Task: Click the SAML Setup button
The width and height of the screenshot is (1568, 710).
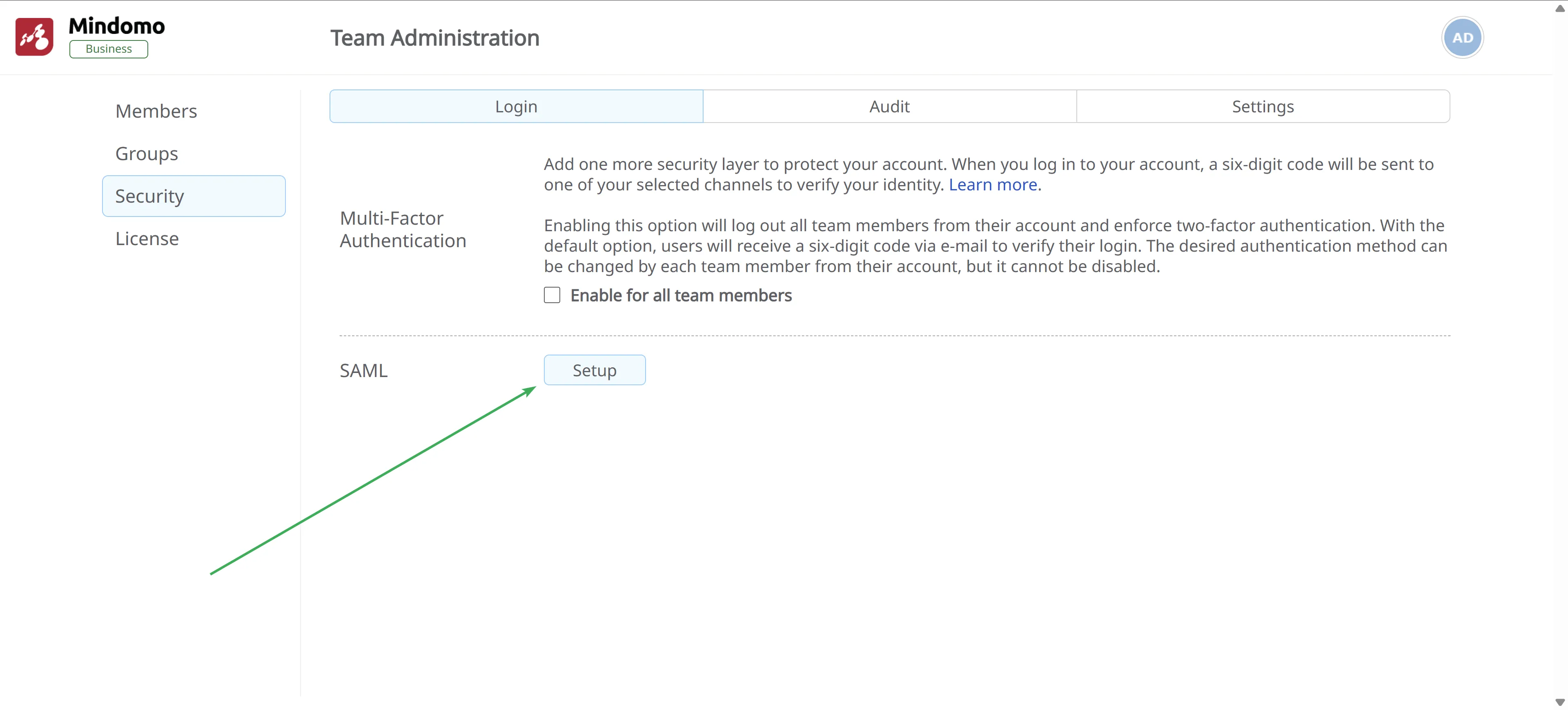Action: click(x=594, y=370)
